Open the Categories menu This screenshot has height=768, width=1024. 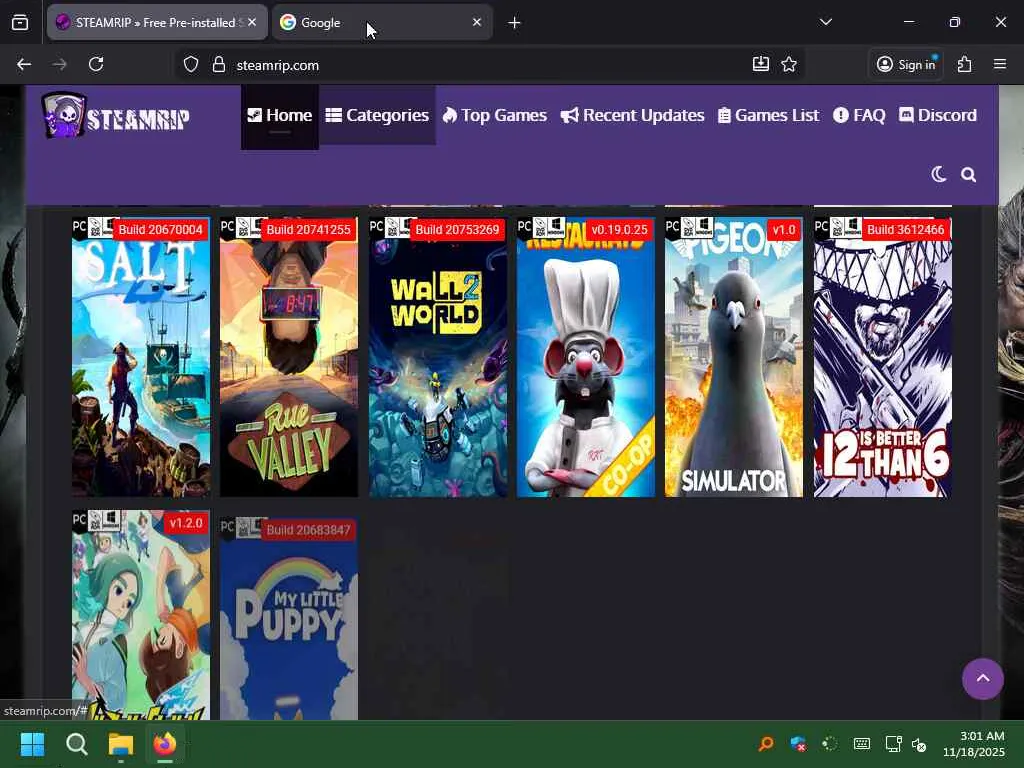[x=377, y=116]
